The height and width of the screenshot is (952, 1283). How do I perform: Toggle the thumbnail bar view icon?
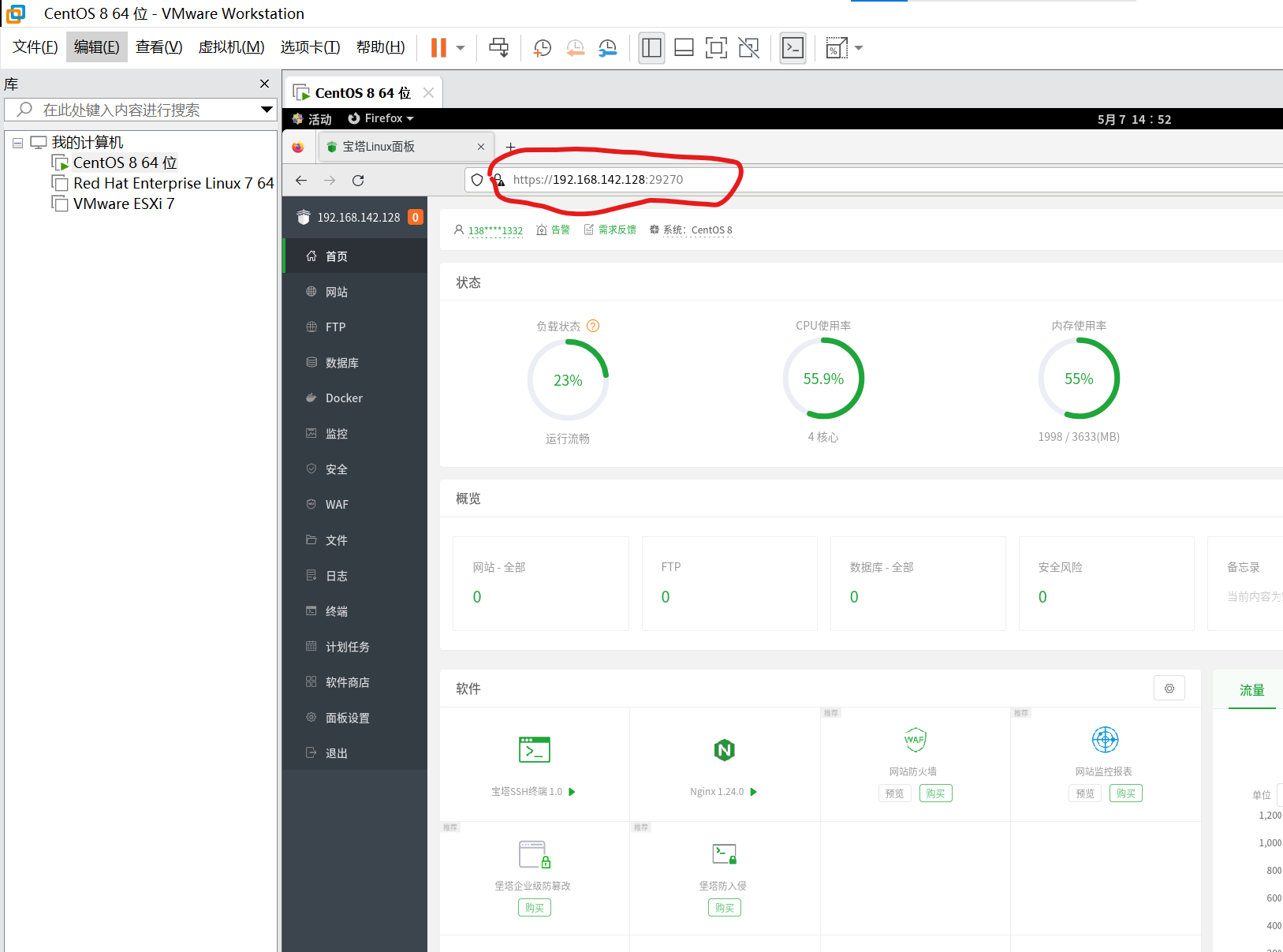pos(684,48)
